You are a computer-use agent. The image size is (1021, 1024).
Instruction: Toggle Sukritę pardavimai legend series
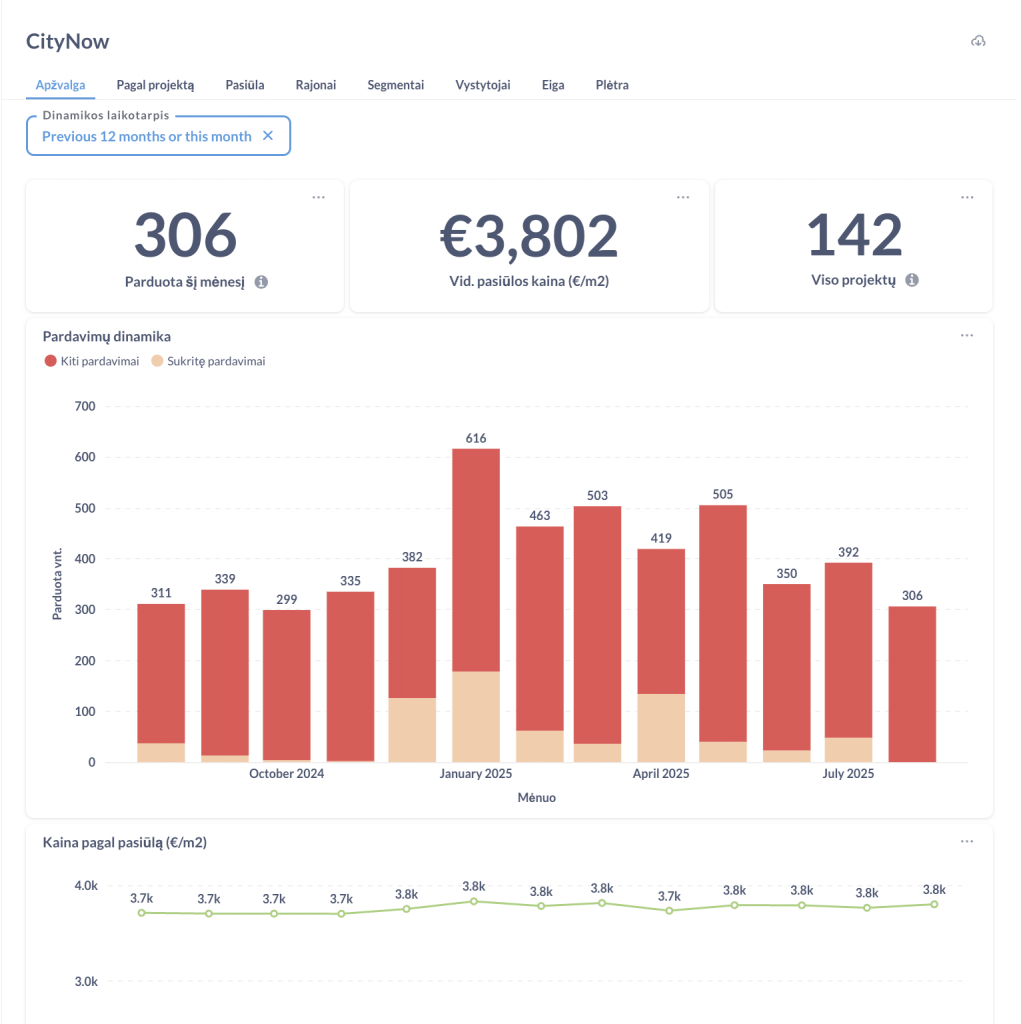point(208,361)
